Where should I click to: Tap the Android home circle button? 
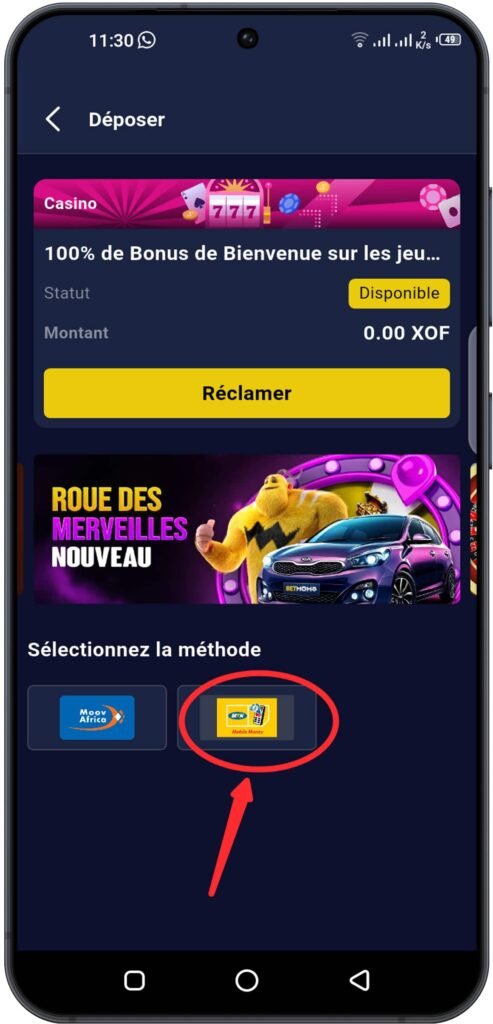coord(246,980)
